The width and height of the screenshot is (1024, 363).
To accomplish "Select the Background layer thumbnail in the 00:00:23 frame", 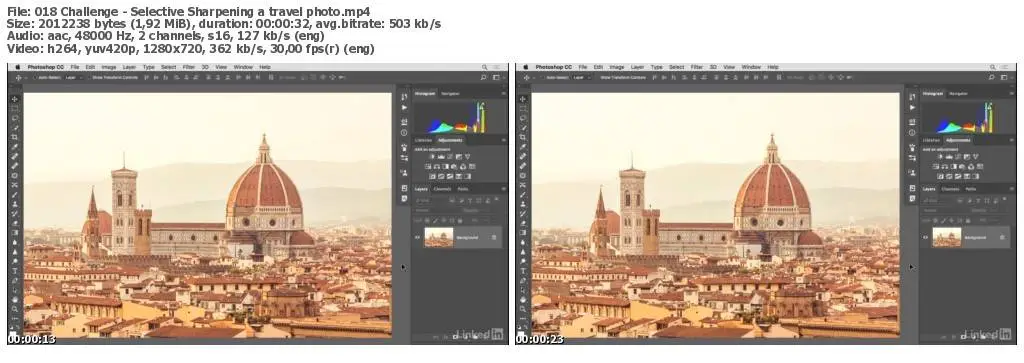I will point(947,238).
